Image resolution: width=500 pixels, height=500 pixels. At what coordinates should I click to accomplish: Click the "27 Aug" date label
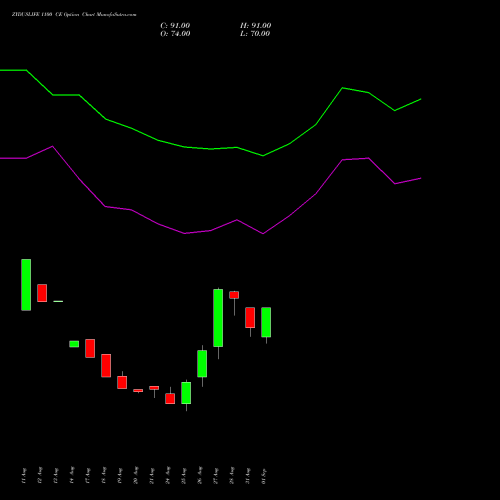pos(216,476)
